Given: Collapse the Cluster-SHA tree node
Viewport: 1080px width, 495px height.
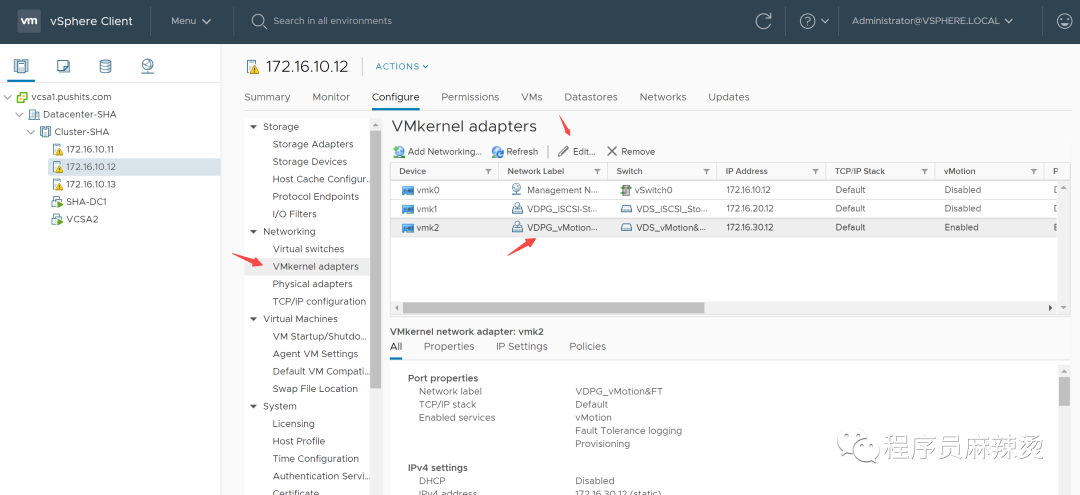Looking at the screenshot, I should [31, 131].
